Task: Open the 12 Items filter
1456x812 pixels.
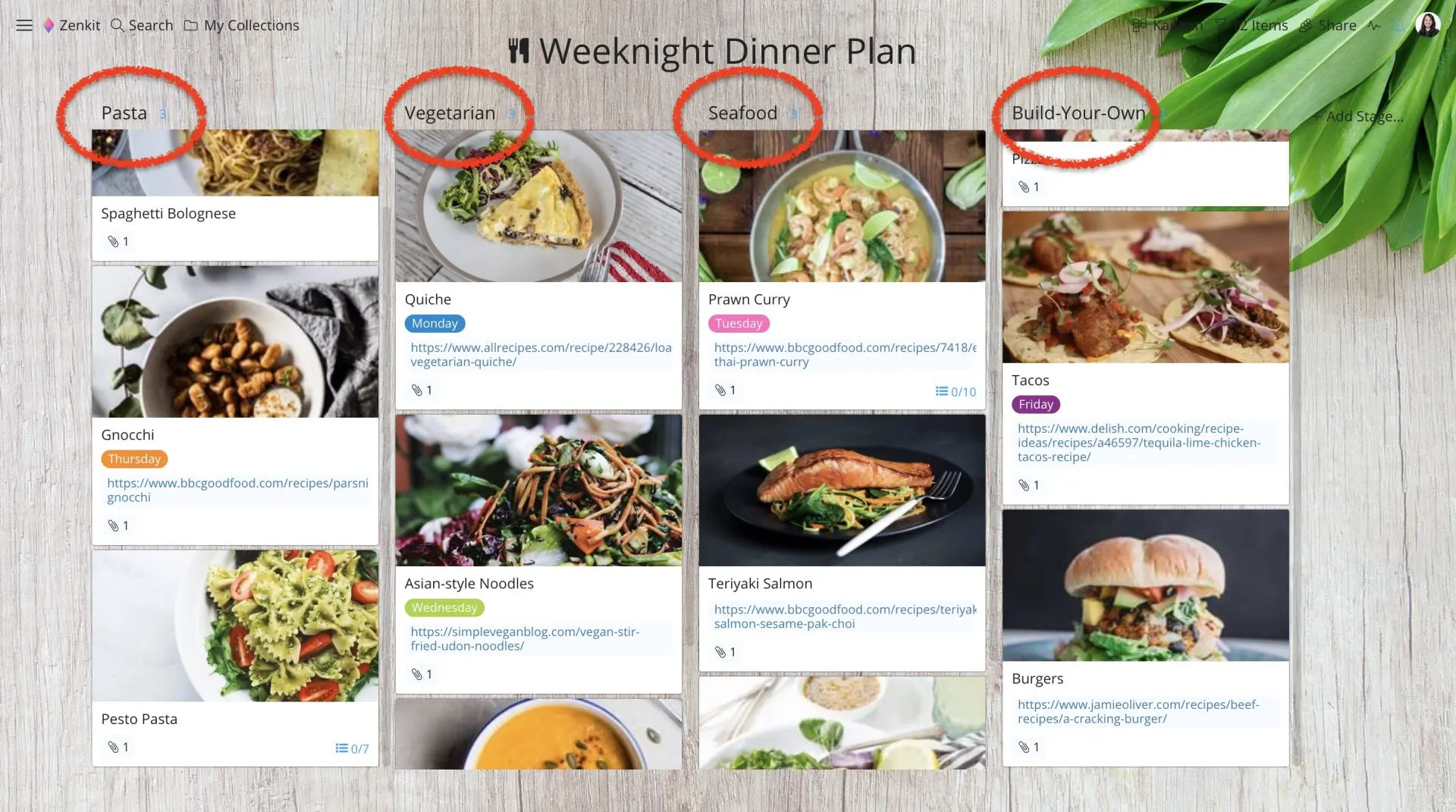Action: pos(1252,25)
